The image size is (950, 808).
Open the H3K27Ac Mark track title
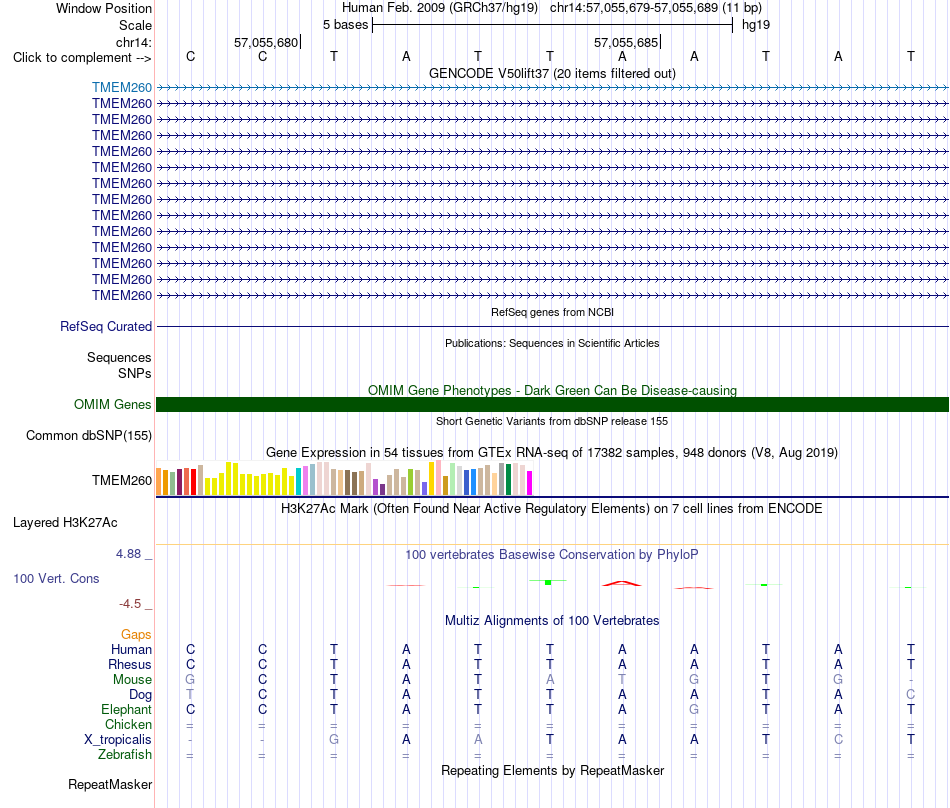point(552,508)
